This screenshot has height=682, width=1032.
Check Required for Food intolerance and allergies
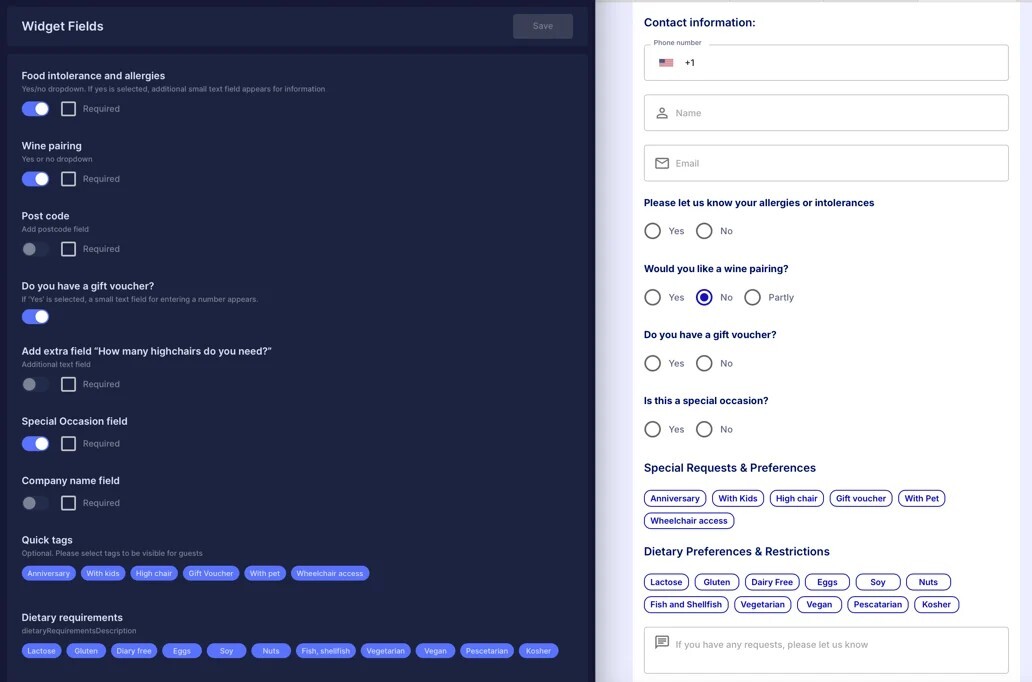(x=67, y=108)
